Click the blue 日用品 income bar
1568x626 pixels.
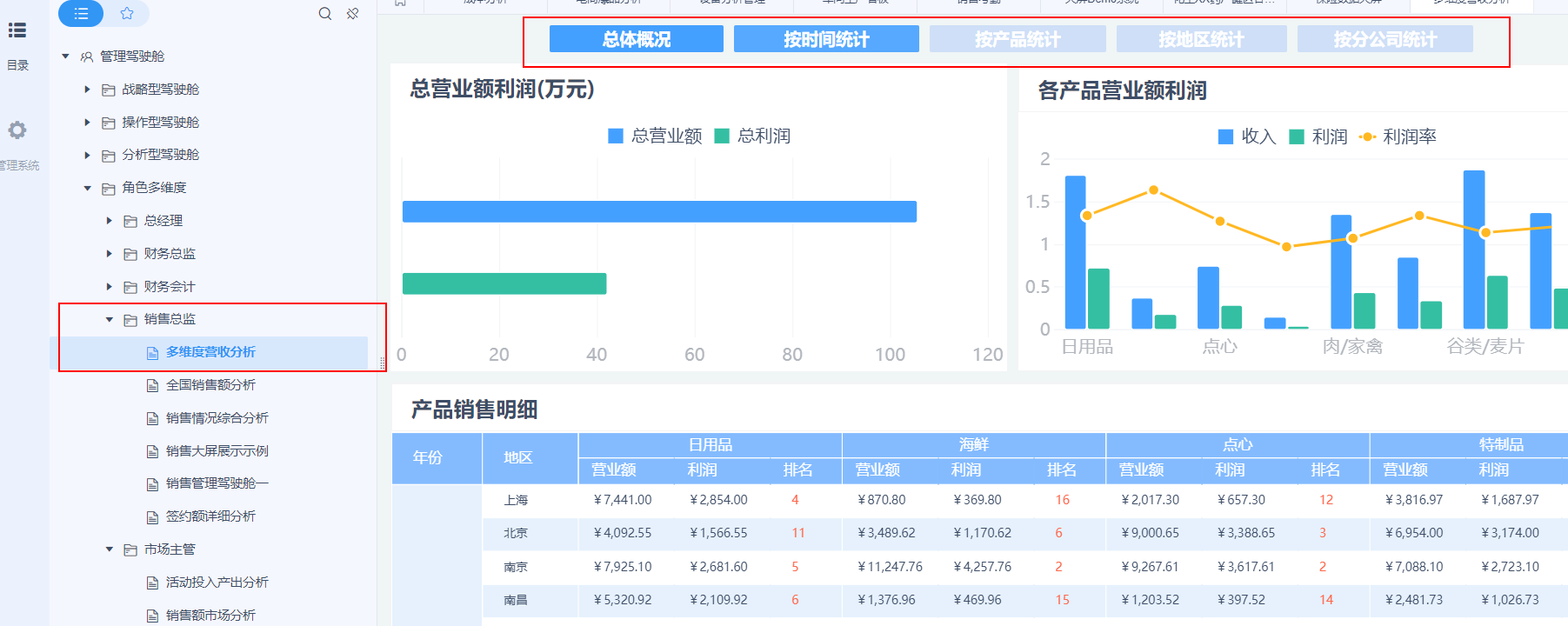tap(1076, 252)
